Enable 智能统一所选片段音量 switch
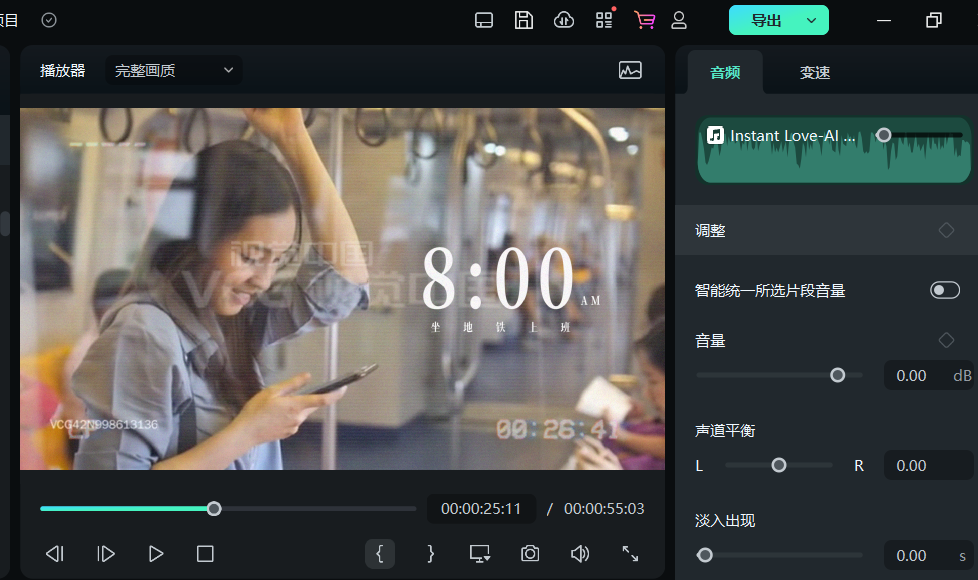 pyautogui.click(x=944, y=289)
